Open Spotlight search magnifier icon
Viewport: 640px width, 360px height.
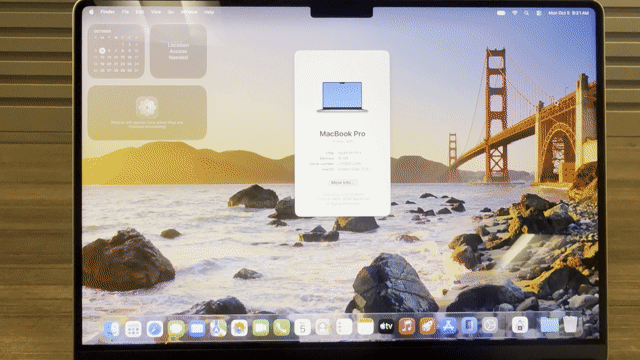[x=527, y=13]
